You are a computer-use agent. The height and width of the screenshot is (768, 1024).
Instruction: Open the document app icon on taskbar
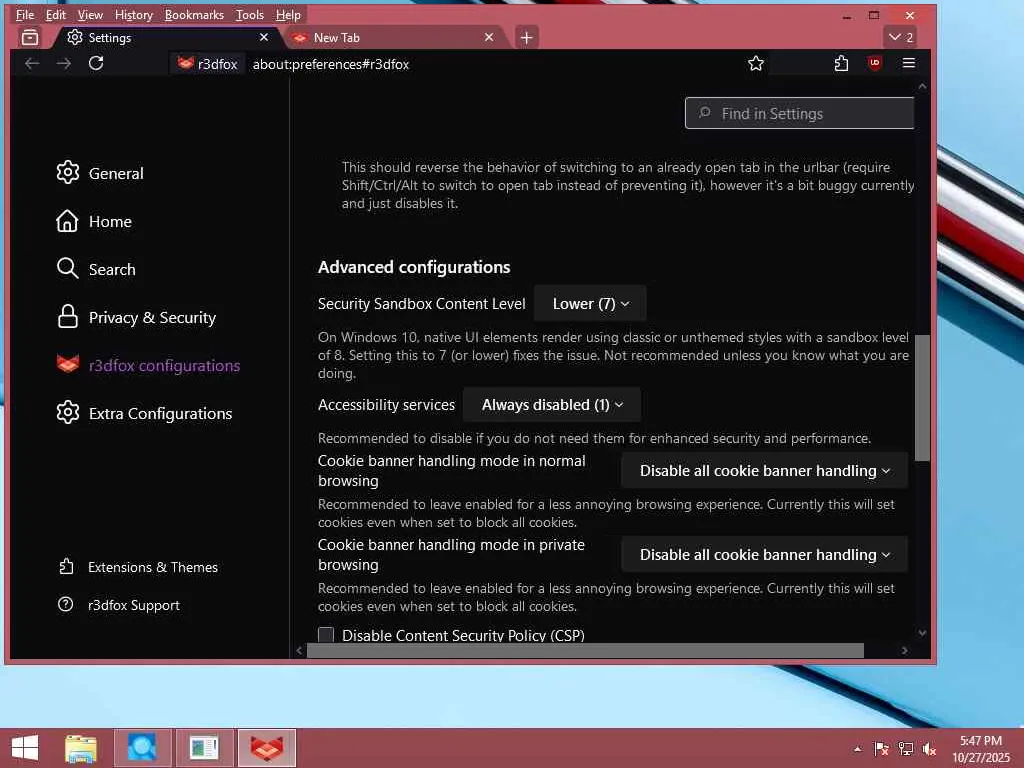[204, 748]
